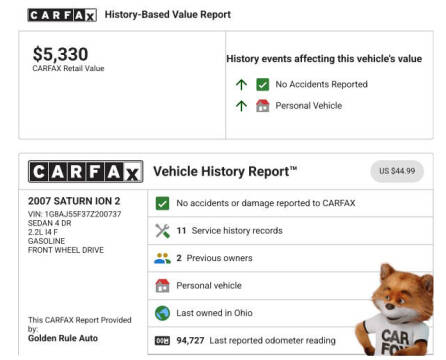Click Personal Vehicle text in value events
This screenshot has height=360, width=446.
(x=309, y=106)
